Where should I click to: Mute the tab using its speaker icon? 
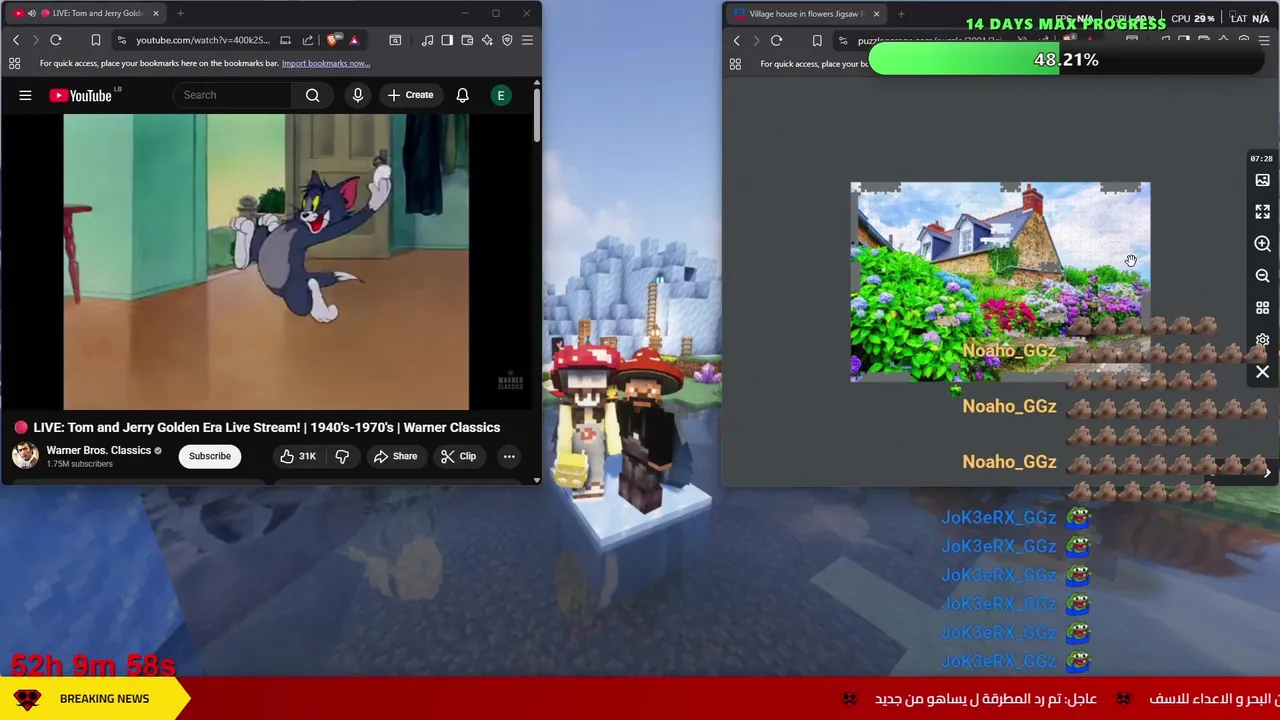(31, 13)
